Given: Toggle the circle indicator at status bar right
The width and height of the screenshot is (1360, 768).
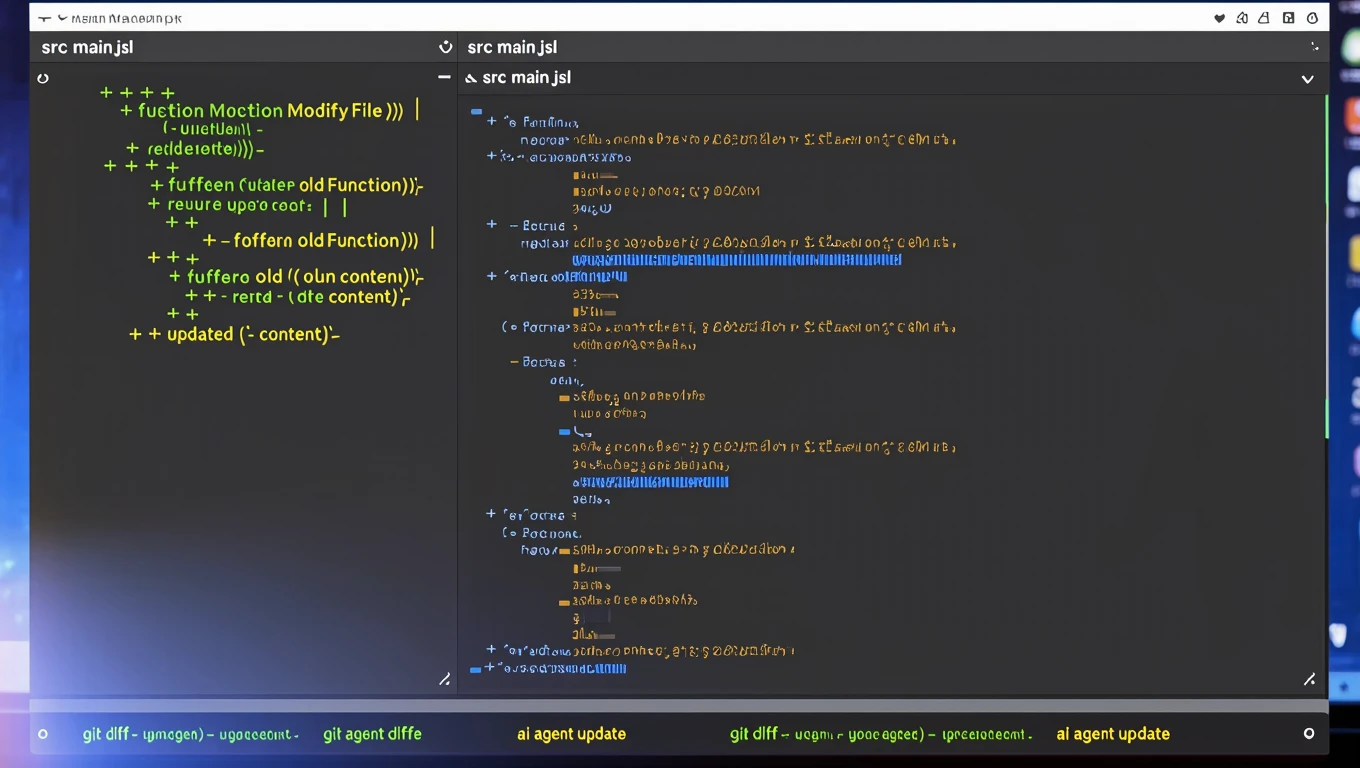Looking at the screenshot, I should (1309, 734).
